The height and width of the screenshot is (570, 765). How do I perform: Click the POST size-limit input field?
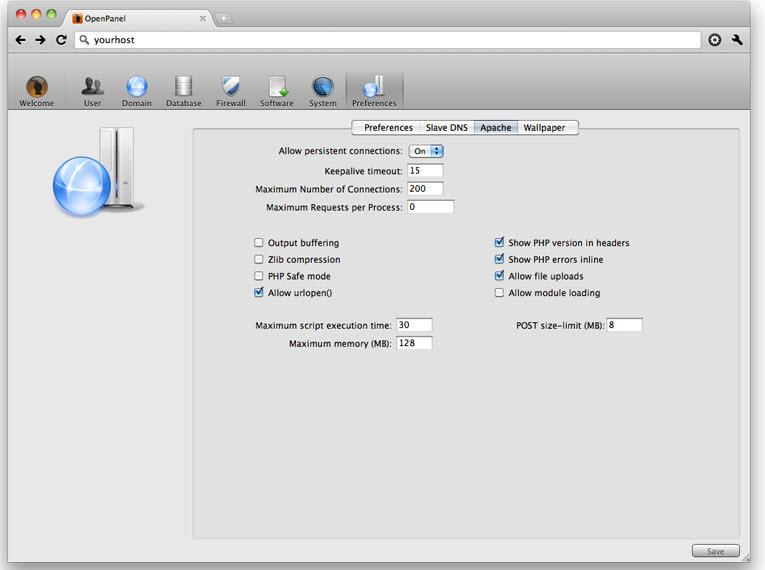tap(624, 325)
